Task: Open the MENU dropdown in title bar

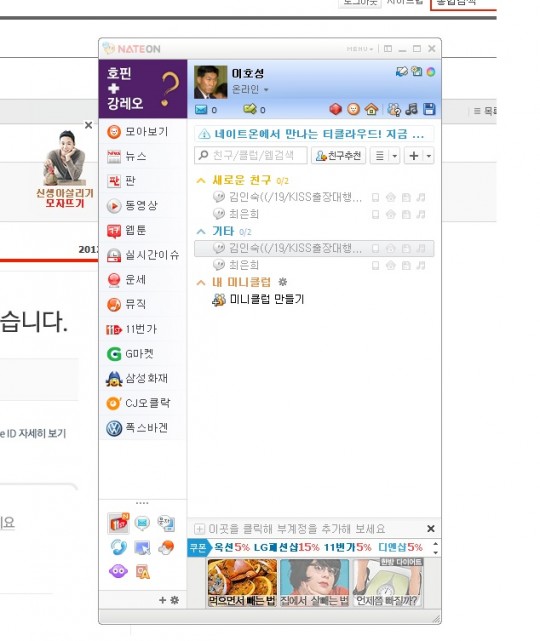Action: tap(360, 49)
